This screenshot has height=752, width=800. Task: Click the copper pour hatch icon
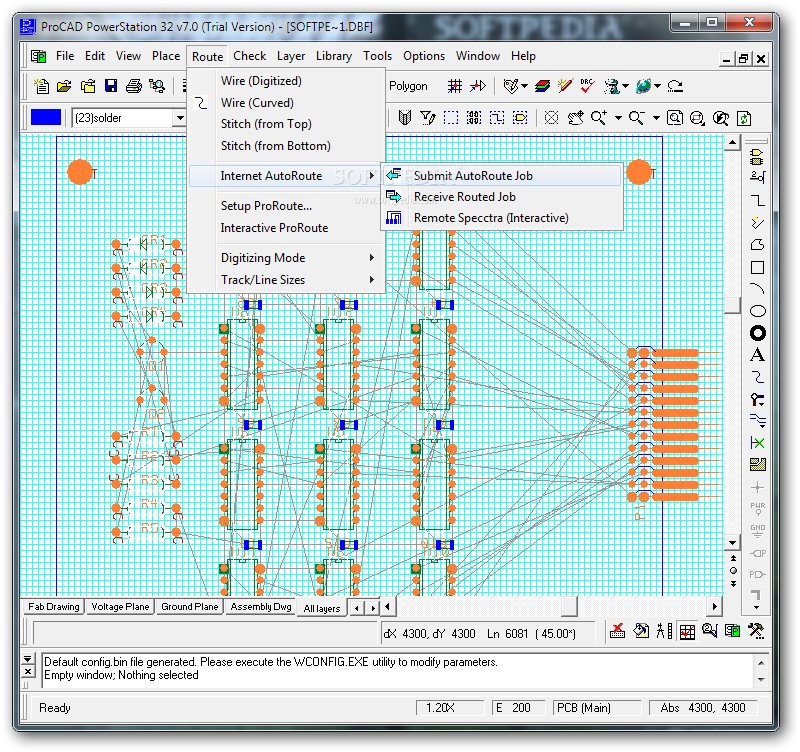(758, 464)
